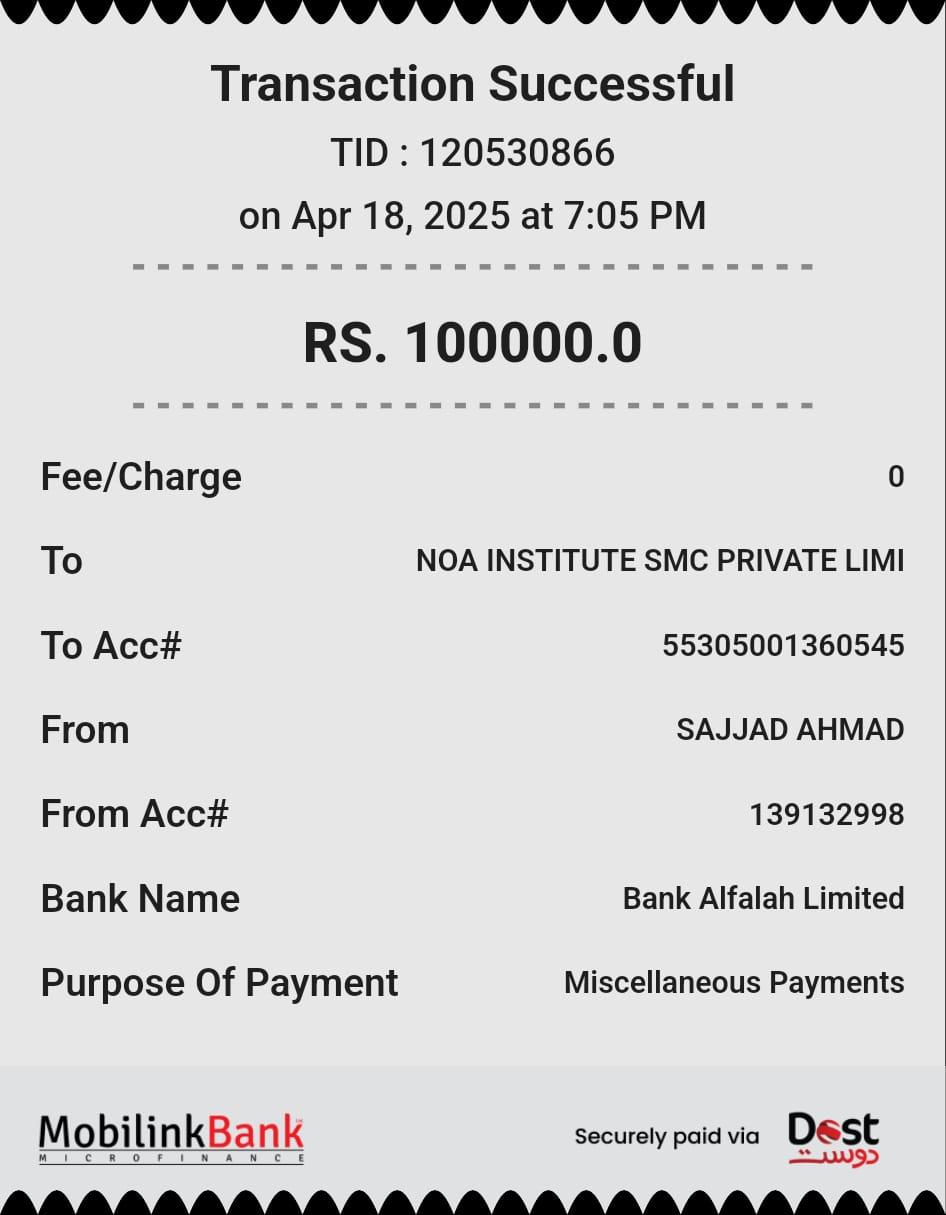
Task: Click the Transaction Successful heading
Action: (472, 84)
